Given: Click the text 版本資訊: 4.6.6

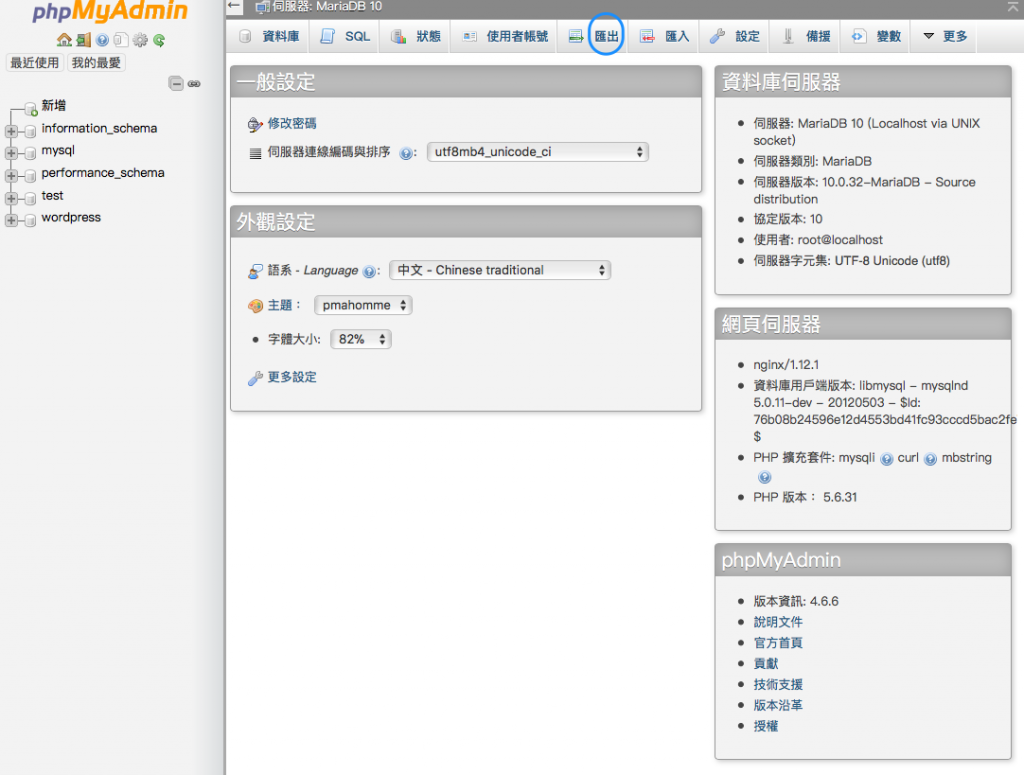Looking at the screenshot, I should click(796, 601).
